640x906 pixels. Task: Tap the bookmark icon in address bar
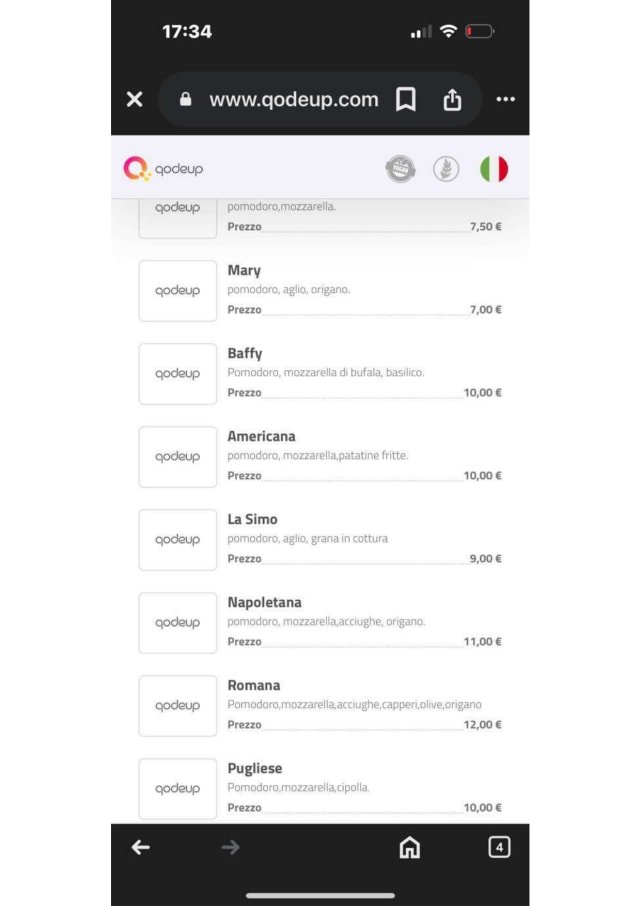coord(406,99)
